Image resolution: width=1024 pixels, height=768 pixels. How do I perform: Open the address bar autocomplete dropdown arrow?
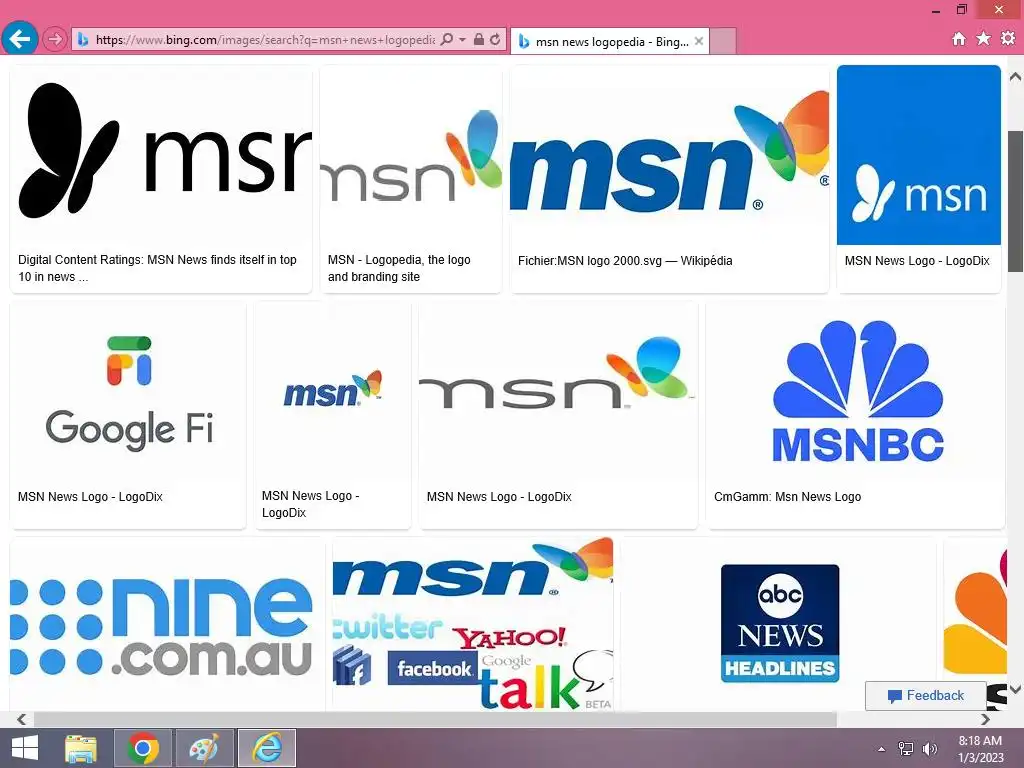462,39
